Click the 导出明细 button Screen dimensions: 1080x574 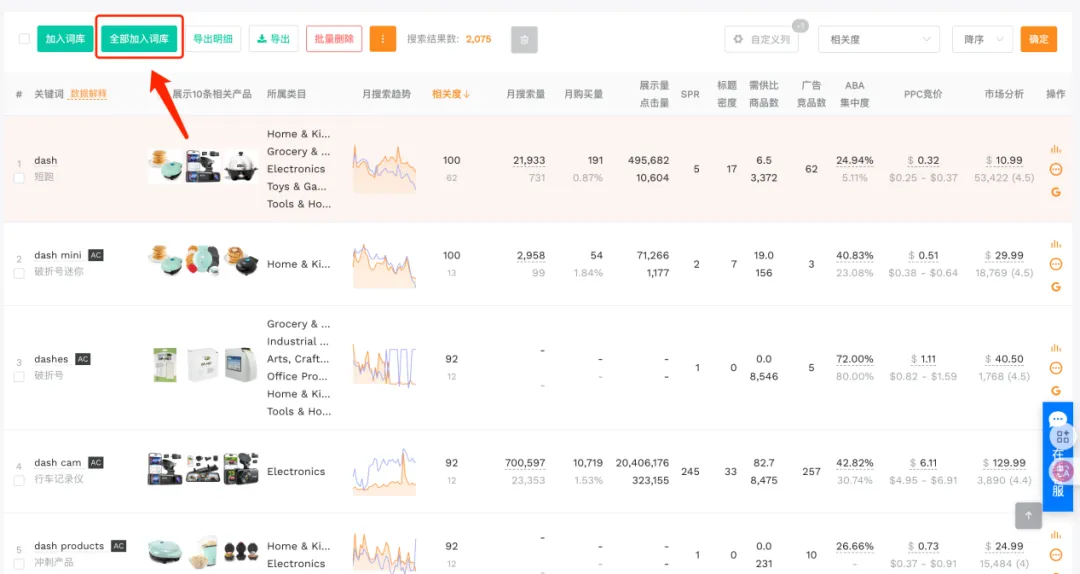pos(213,39)
